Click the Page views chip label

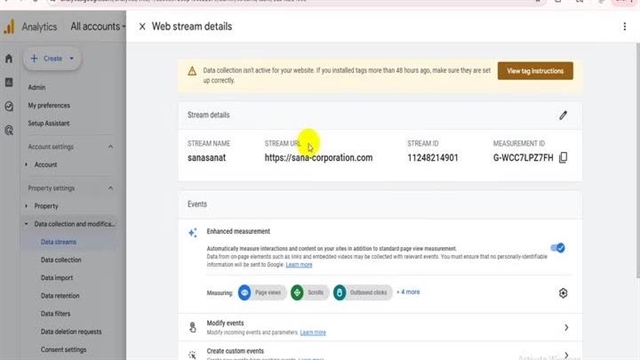(x=268, y=293)
